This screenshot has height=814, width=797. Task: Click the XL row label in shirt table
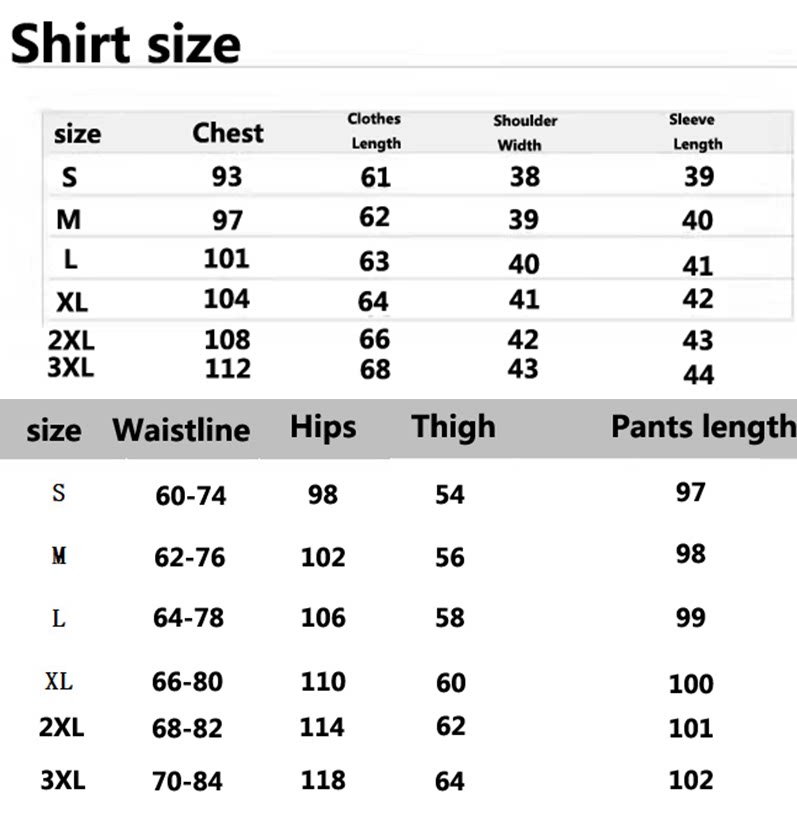coord(71,300)
